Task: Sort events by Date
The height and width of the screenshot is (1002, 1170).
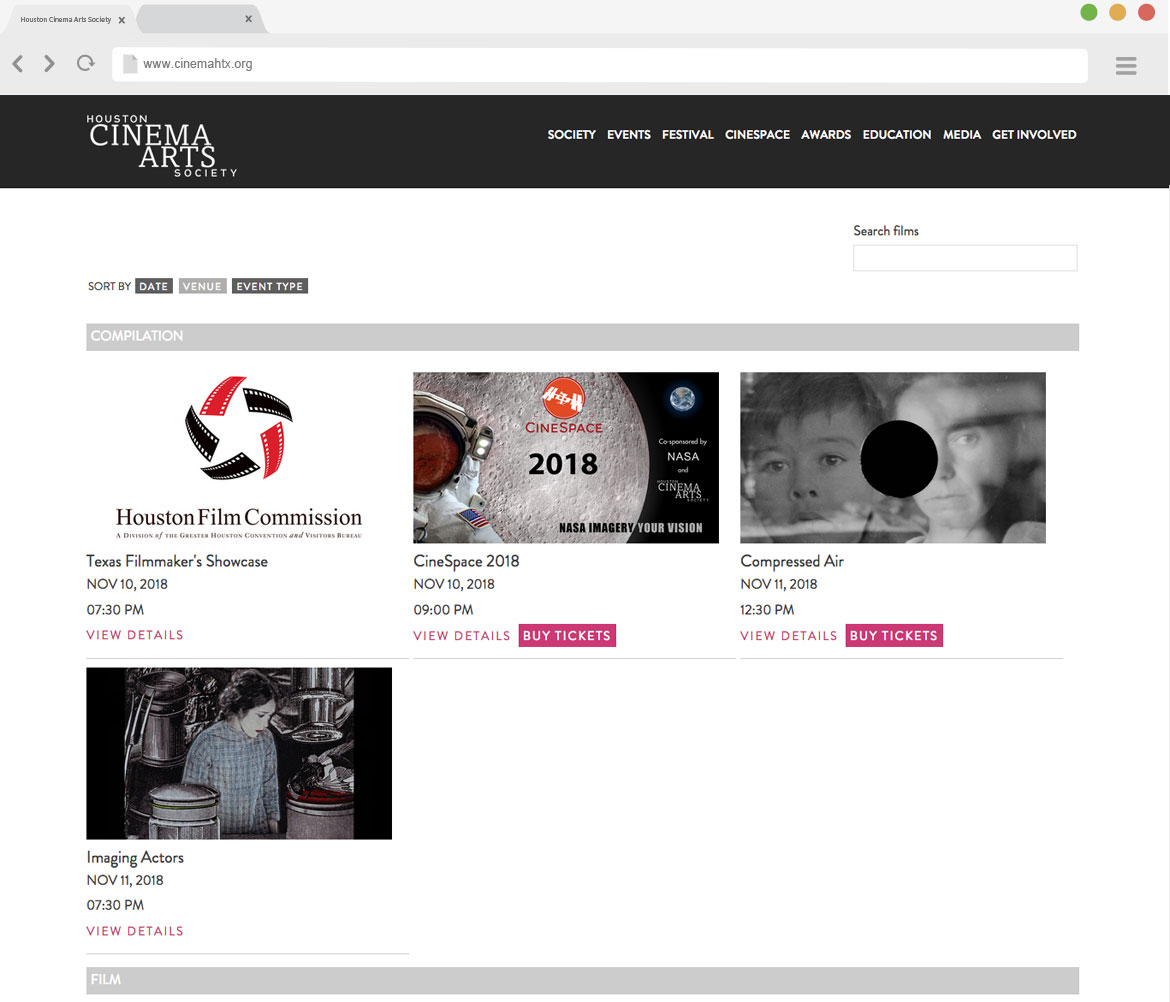Action: [x=153, y=287]
